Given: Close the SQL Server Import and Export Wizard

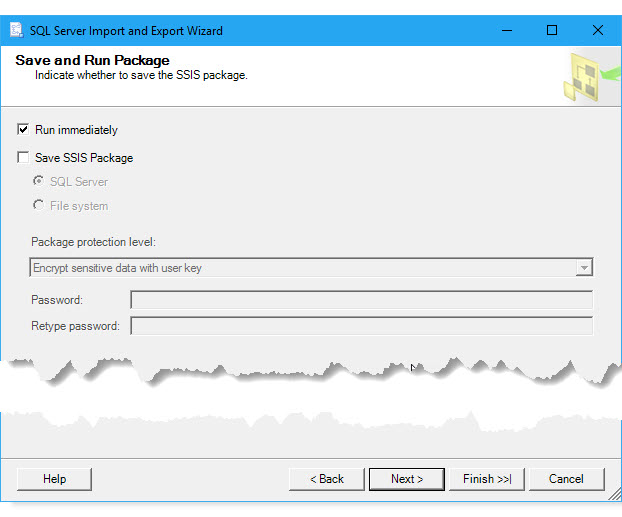Looking at the screenshot, I should (x=598, y=30).
